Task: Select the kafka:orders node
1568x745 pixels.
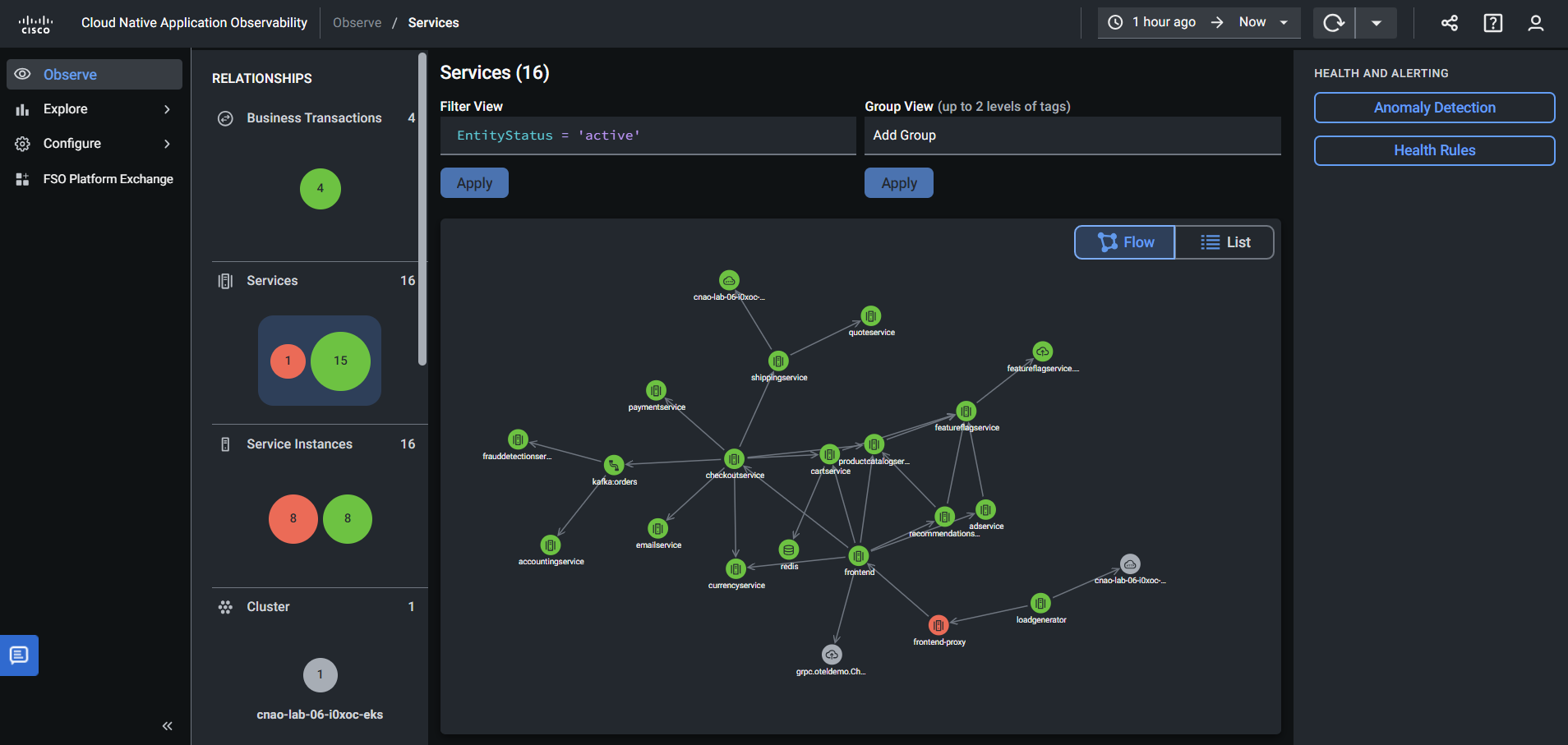Action: click(614, 466)
